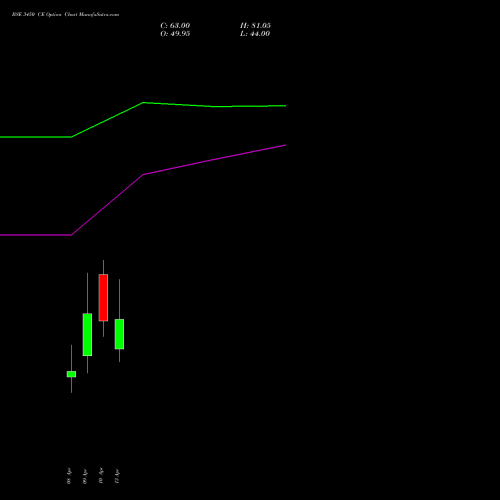500x500 pixels.
Task: Click the green indicator line
Action: (x=143, y=103)
